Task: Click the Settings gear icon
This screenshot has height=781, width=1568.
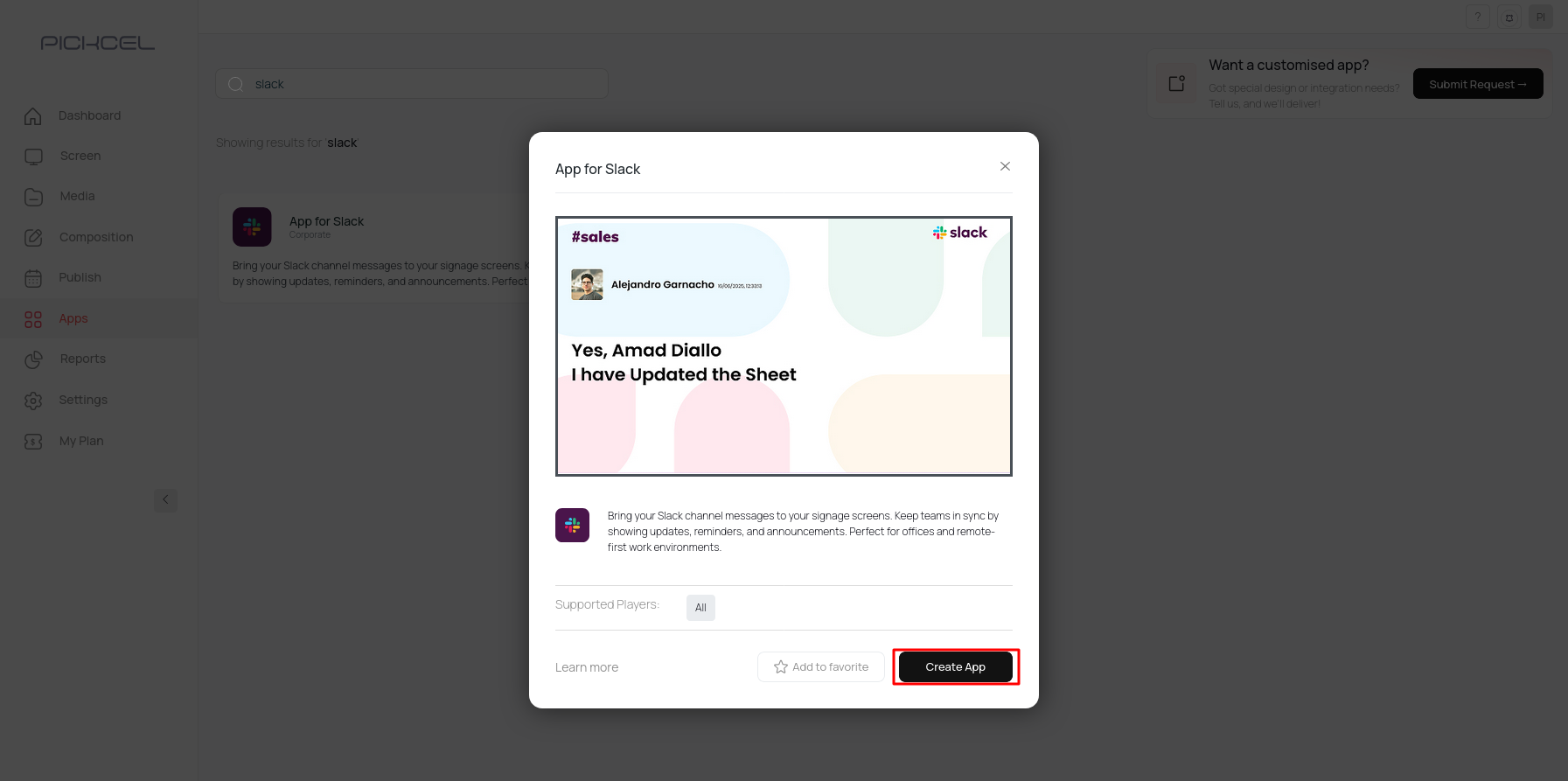Action: click(x=33, y=401)
